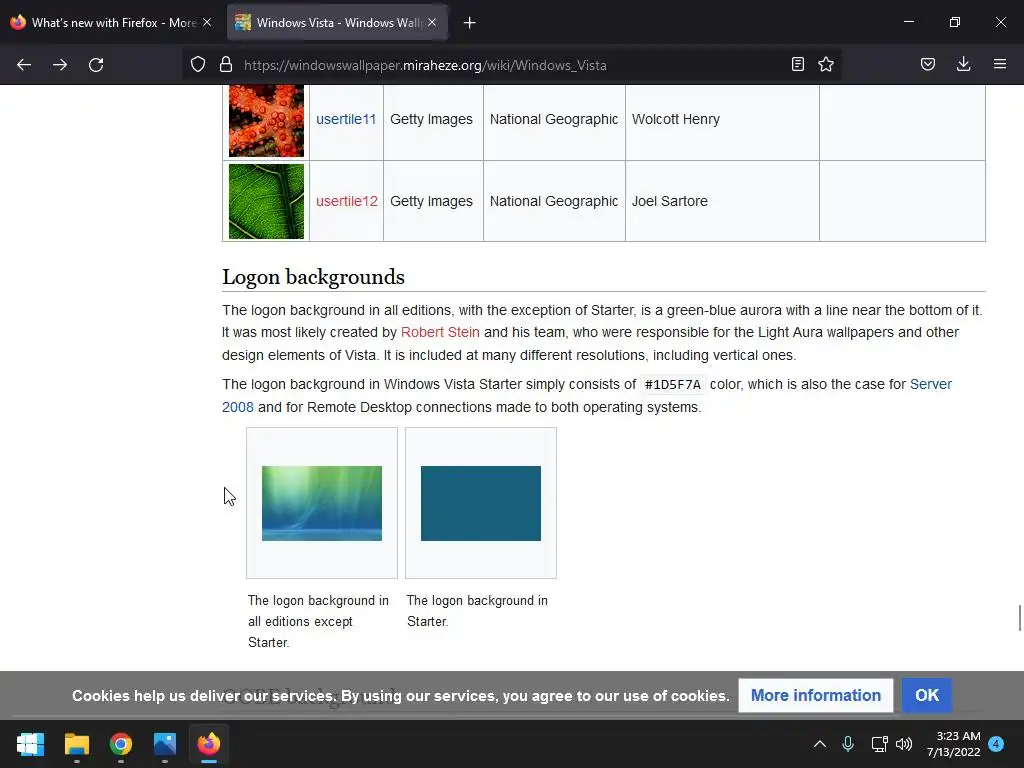Open the green leaf usertile12 thumbnail

(x=266, y=201)
